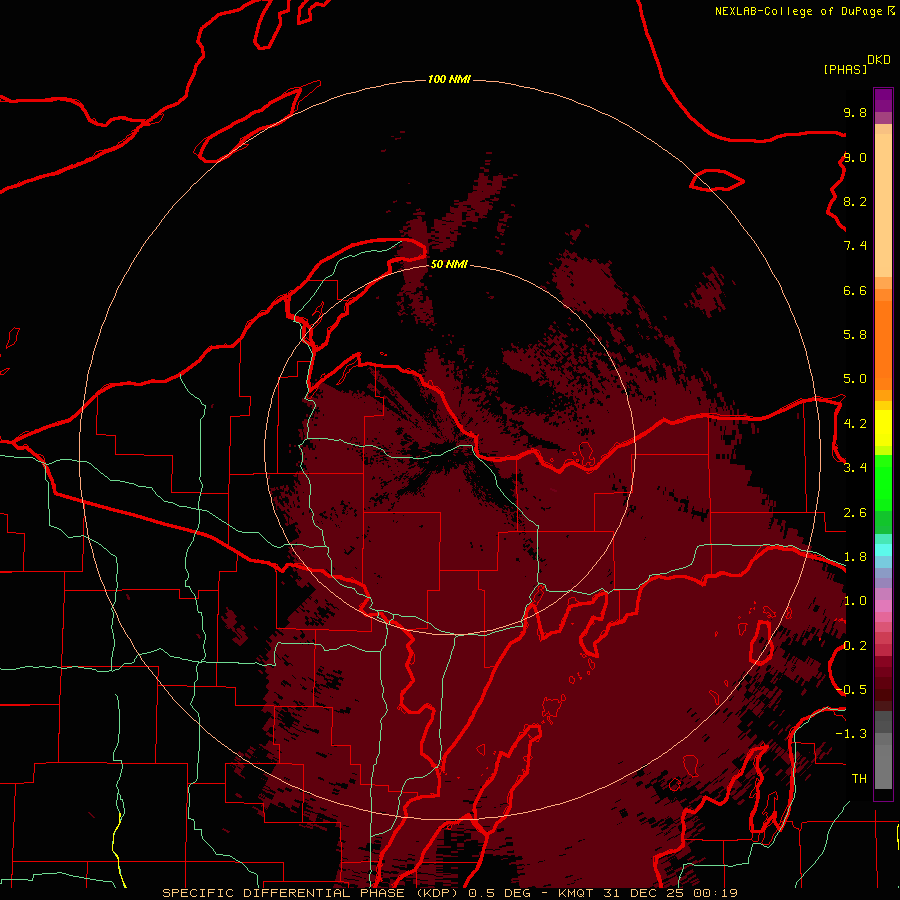
Task: Pick the purple band atop the color scale
Action: (x=883, y=100)
